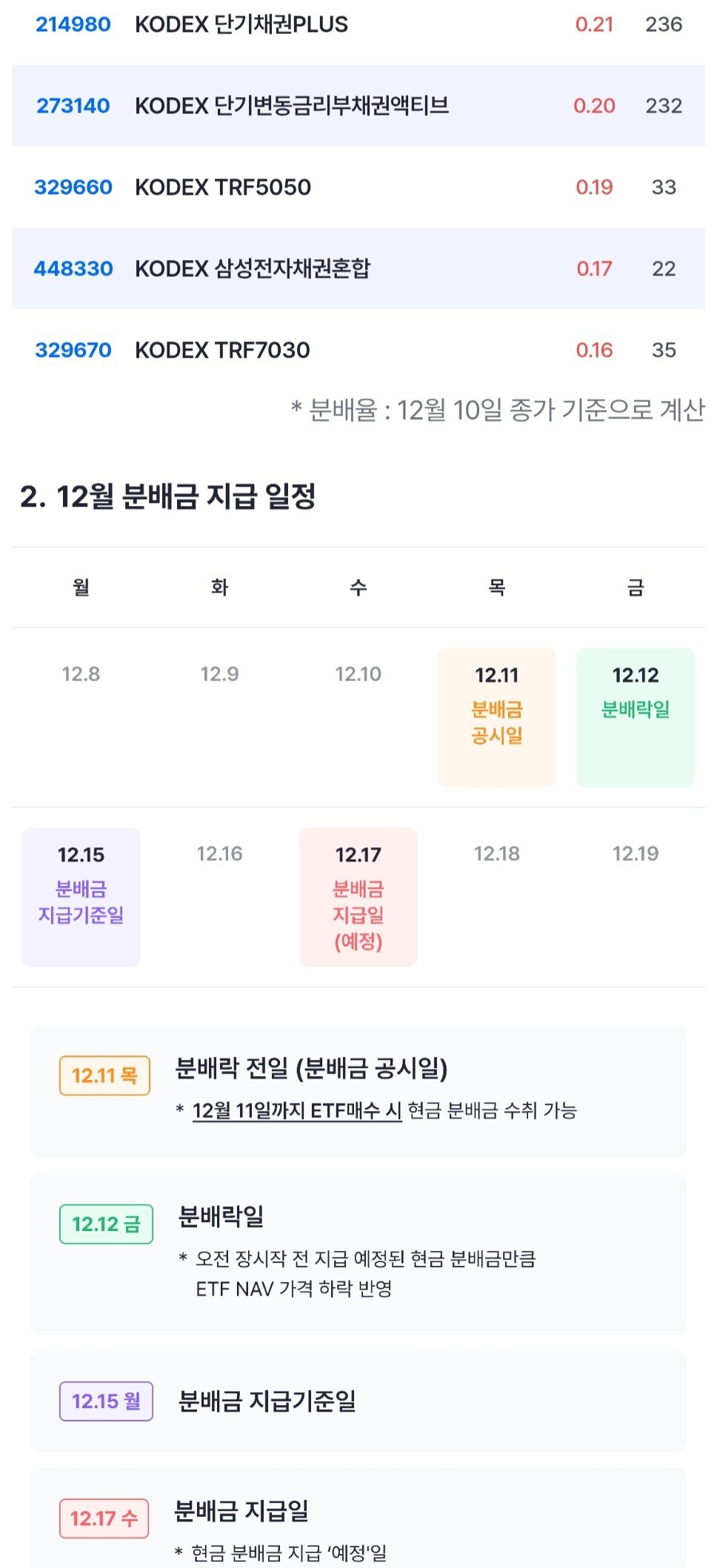Select the purple 12.15 월 date badge
Image resolution: width=717 pixels, height=1568 pixels.
106,1401
